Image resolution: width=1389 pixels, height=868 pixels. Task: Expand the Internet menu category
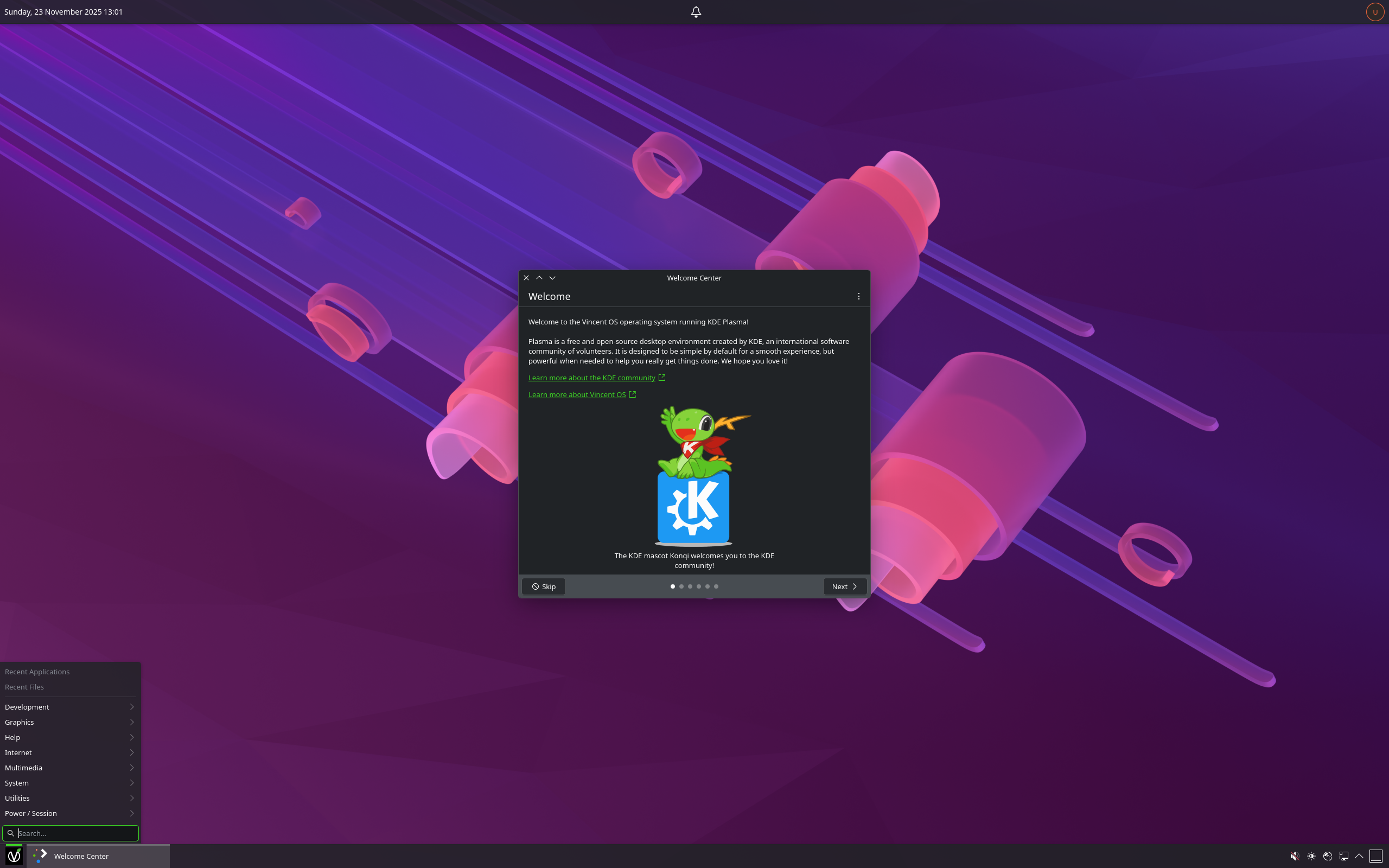point(70,752)
